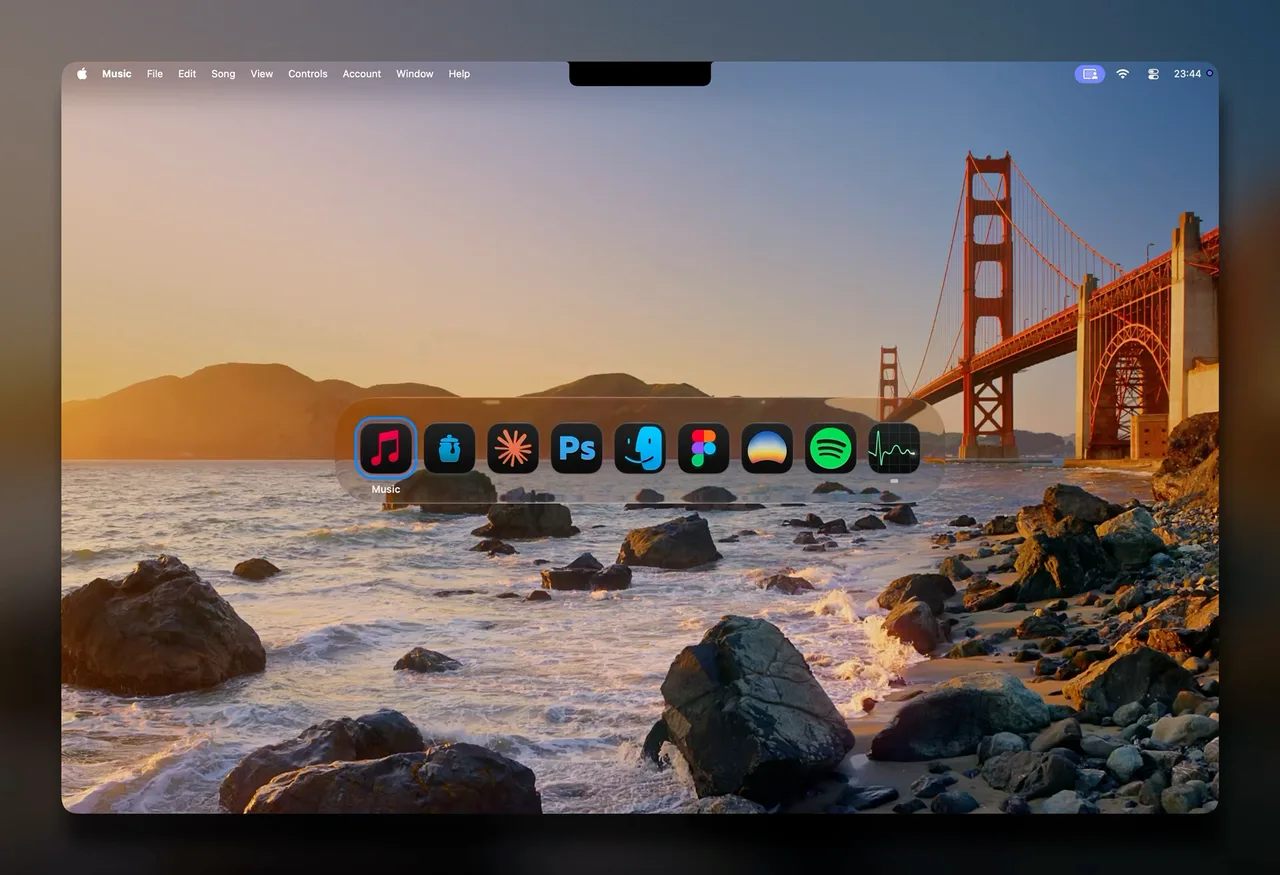Screen dimensions: 1280x875
Task: Launch Figma from the dock
Action: point(704,448)
